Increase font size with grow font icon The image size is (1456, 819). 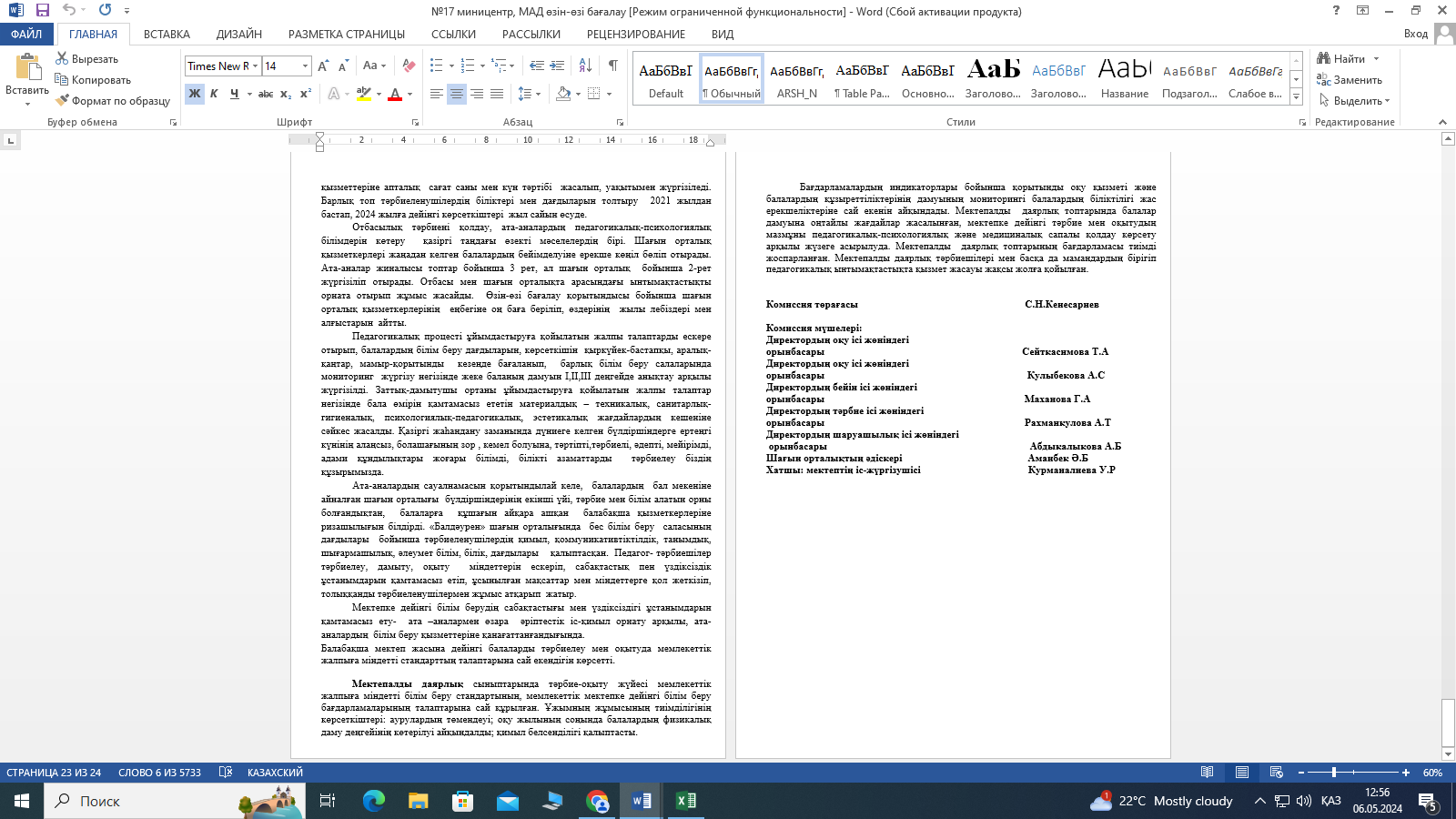tap(324, 66)
